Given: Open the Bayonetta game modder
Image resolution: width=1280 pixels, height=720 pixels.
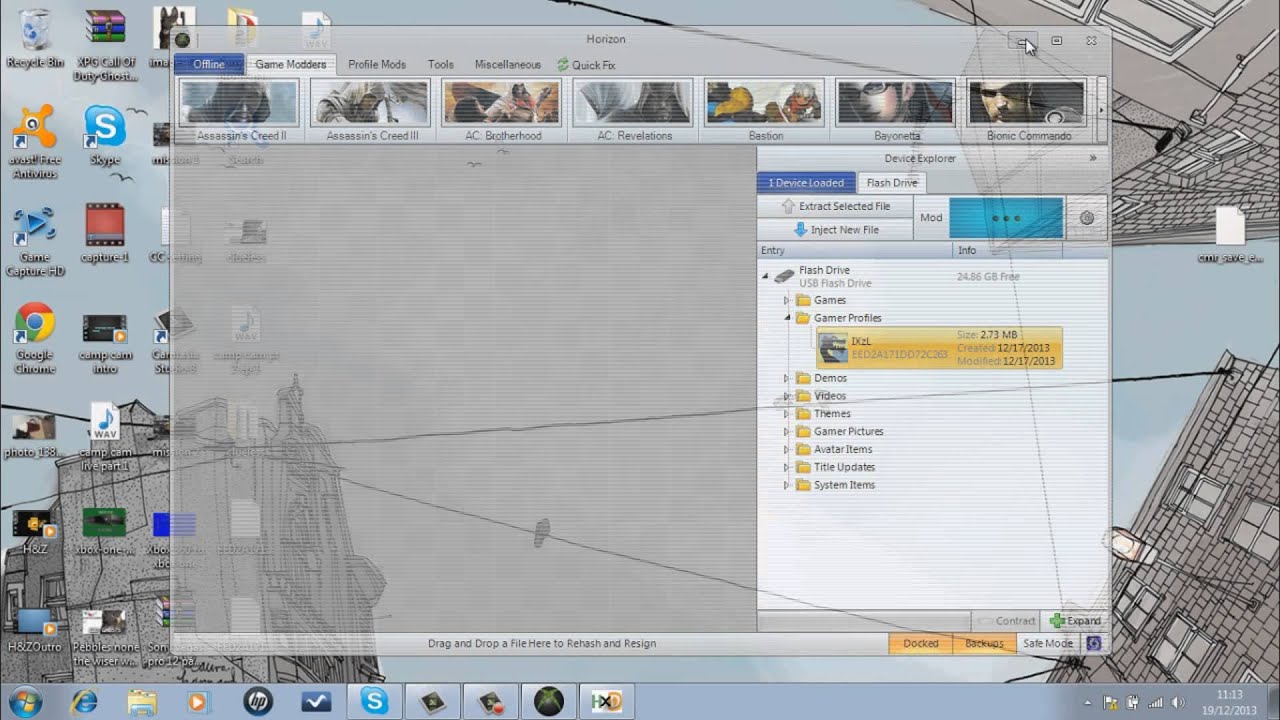Looking at the screenshot, I should (897, 110).
